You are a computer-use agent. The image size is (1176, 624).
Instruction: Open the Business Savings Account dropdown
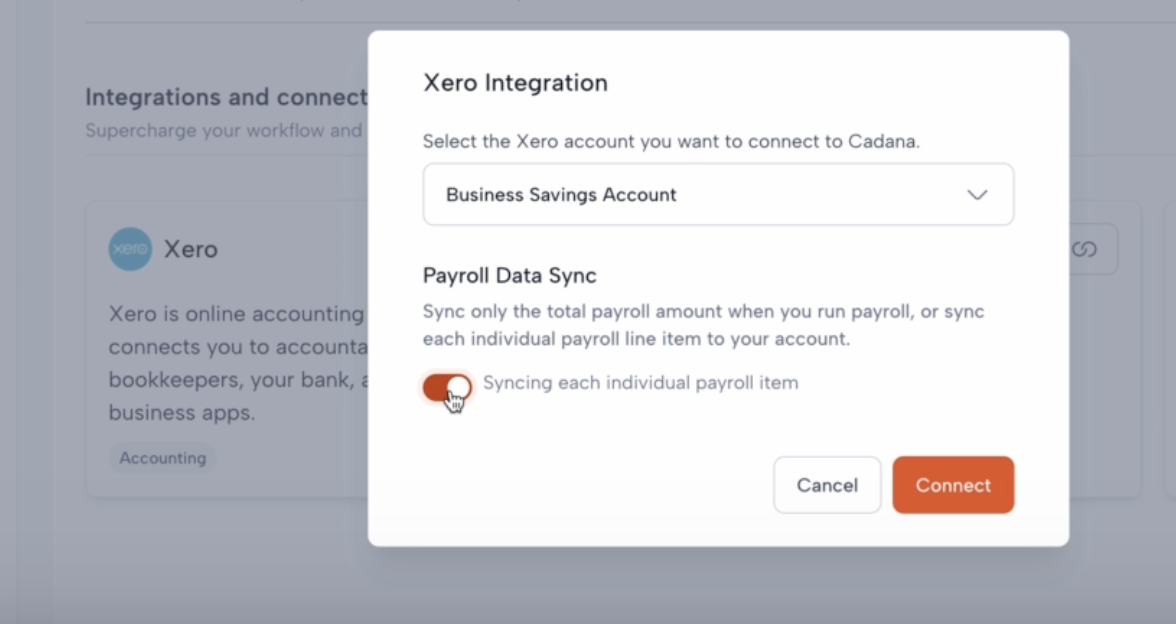(x=718, y=195)
